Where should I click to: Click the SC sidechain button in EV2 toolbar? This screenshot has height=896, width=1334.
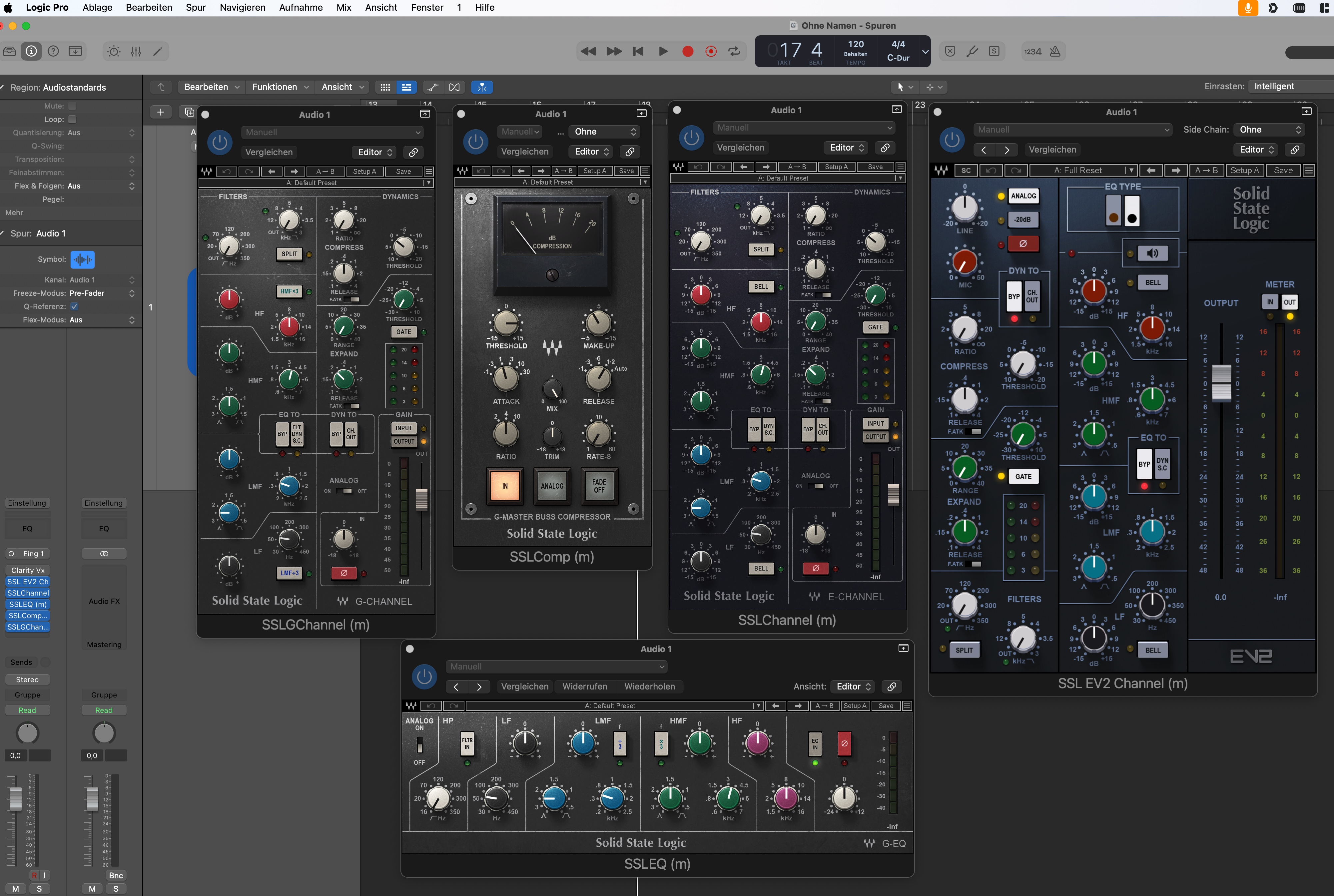point(965,170)
